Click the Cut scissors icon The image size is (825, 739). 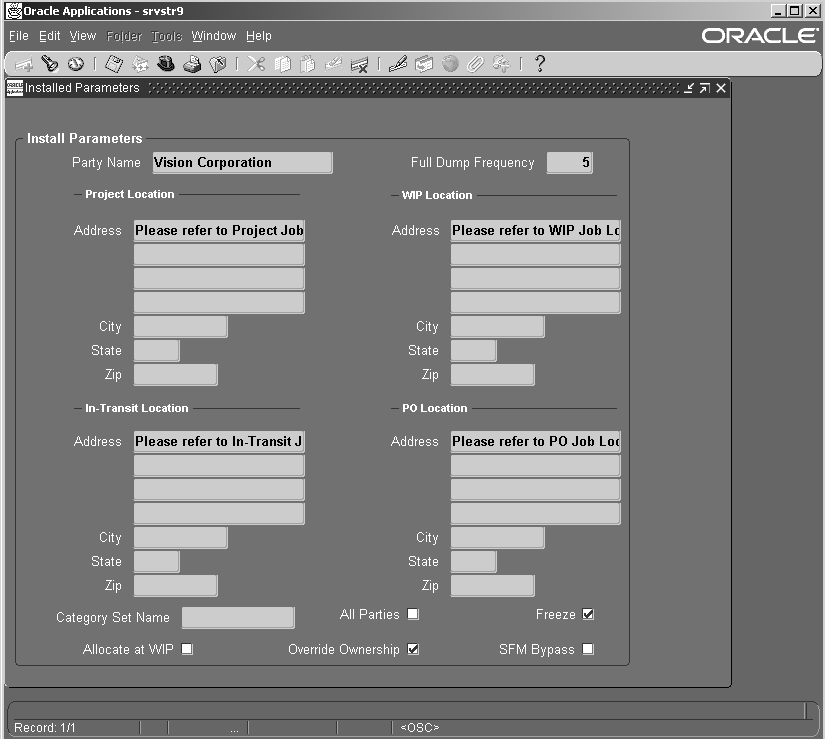pyautogui.click(x=256, y=64)
